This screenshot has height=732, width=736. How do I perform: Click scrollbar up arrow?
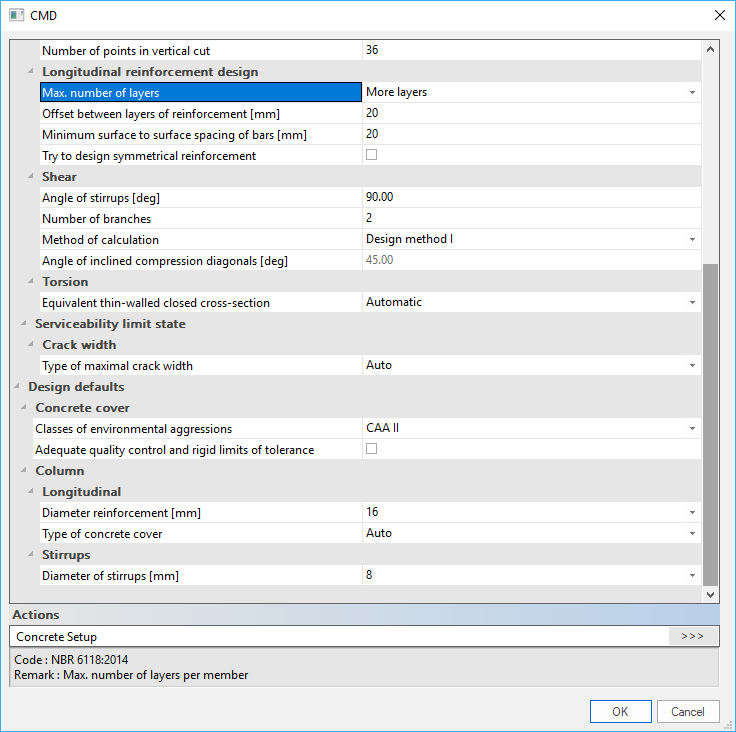click(x=711, y=49)
